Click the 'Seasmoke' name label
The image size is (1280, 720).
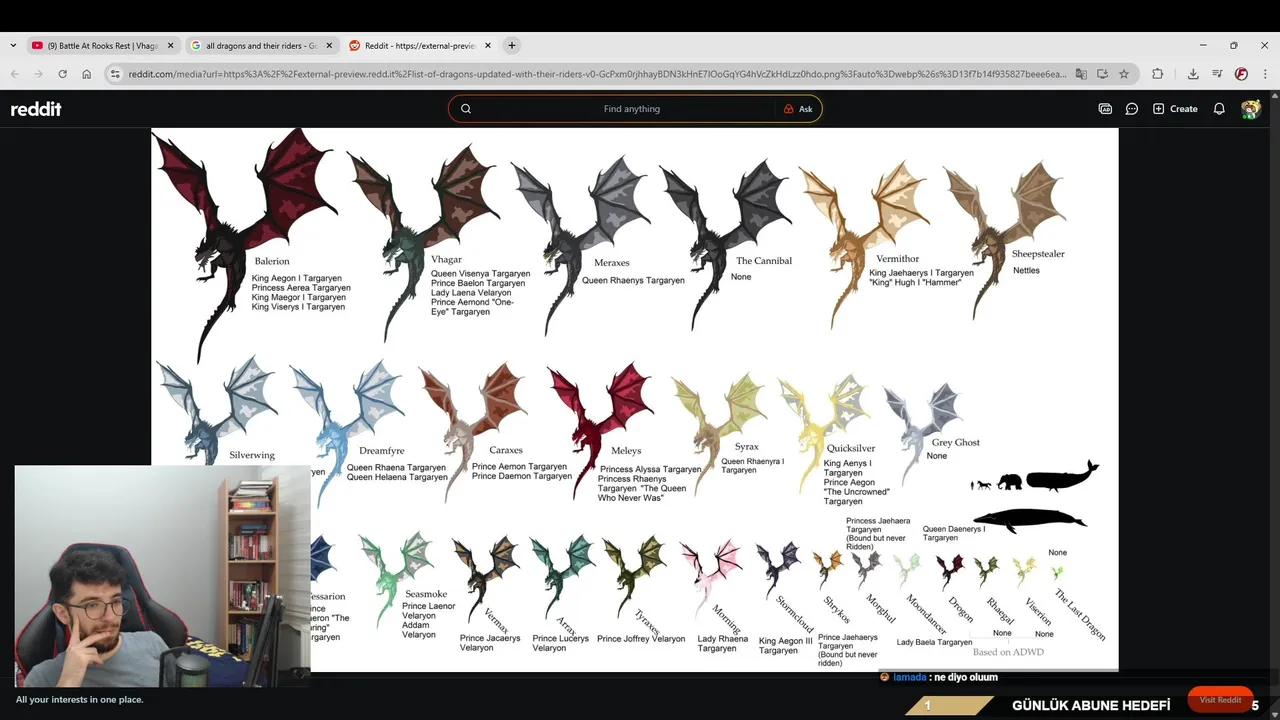(426, 594)
